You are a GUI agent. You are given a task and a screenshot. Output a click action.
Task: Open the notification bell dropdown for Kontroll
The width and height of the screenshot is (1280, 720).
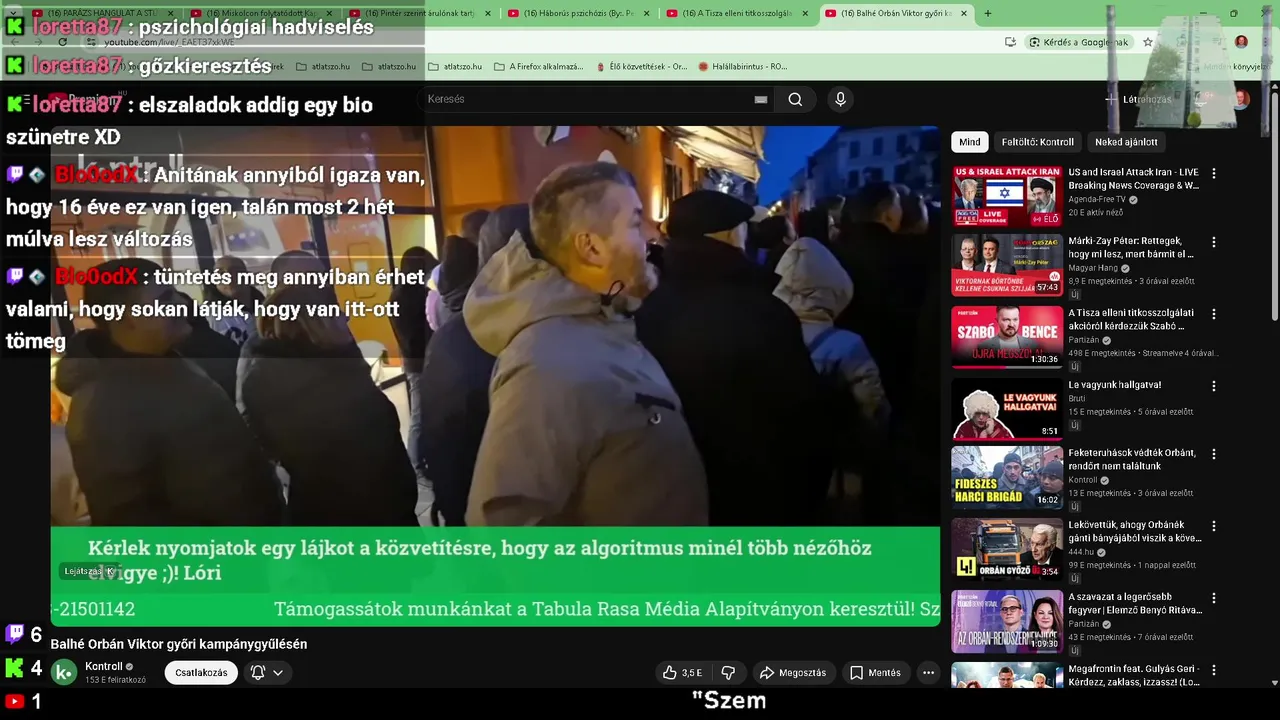(x=267, y=673)
